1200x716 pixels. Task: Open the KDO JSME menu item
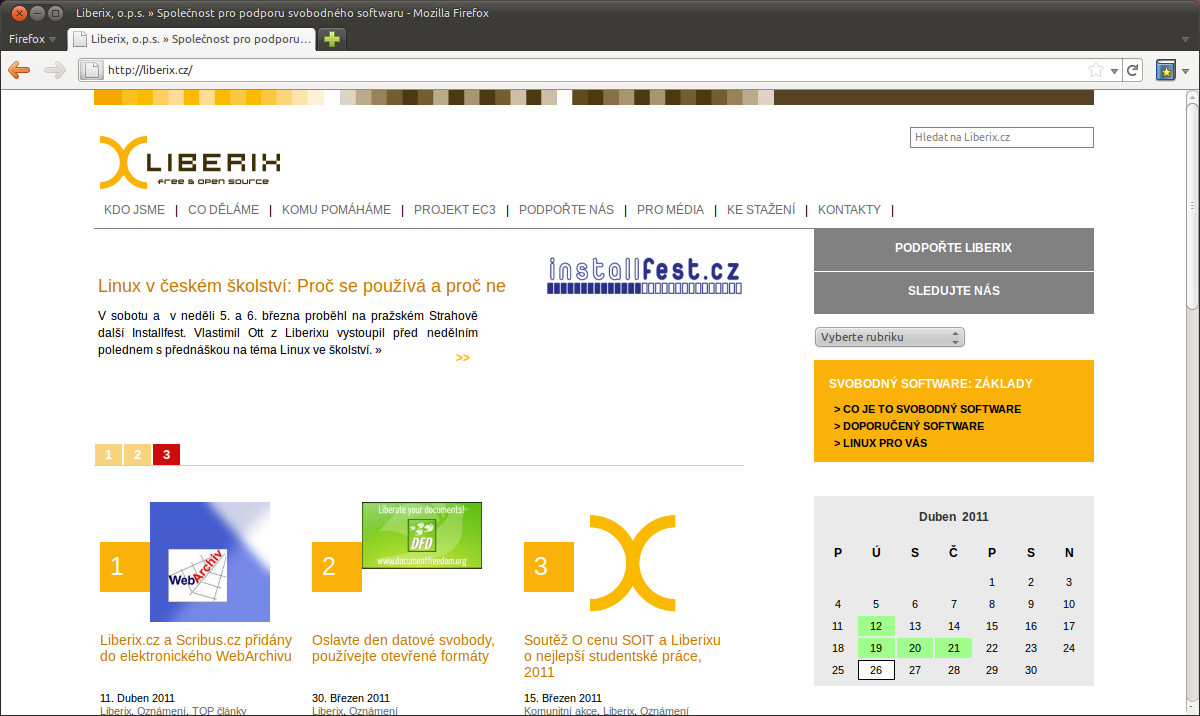click(134, 210)
